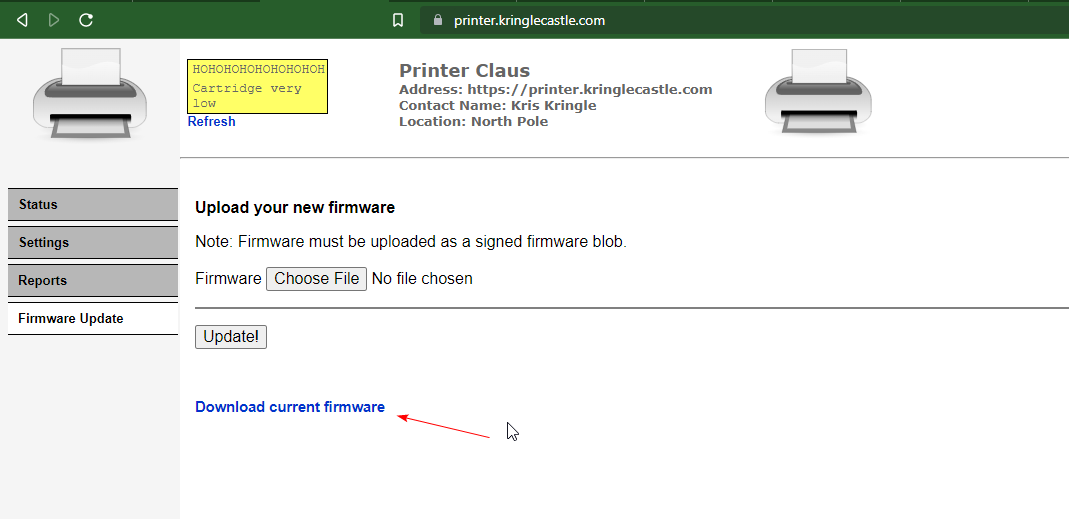Viewport: 1069px width, 519px height.
Task: Click the yellow cartridge status message box
Action: tap(258, 87)
